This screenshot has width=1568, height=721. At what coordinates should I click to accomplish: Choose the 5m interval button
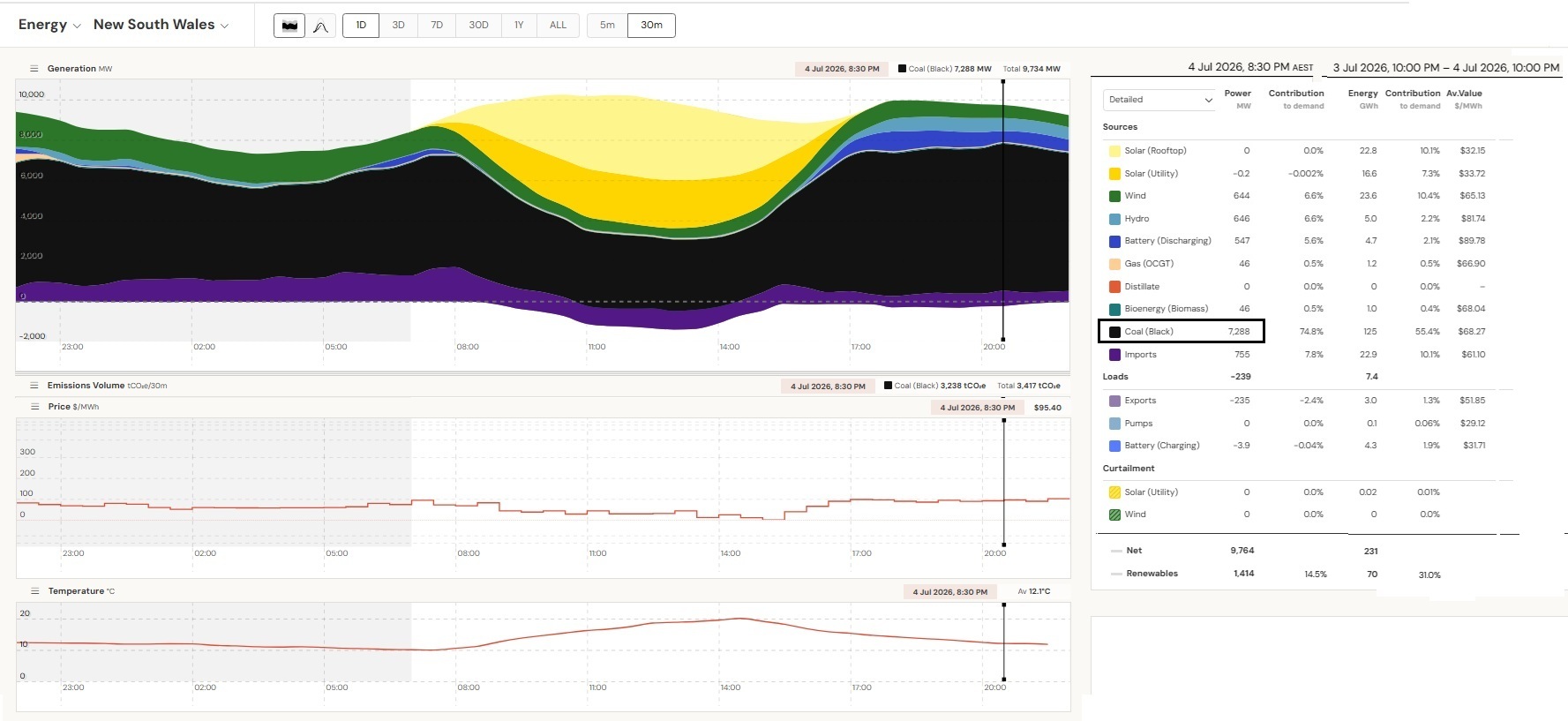coord(607,26)
